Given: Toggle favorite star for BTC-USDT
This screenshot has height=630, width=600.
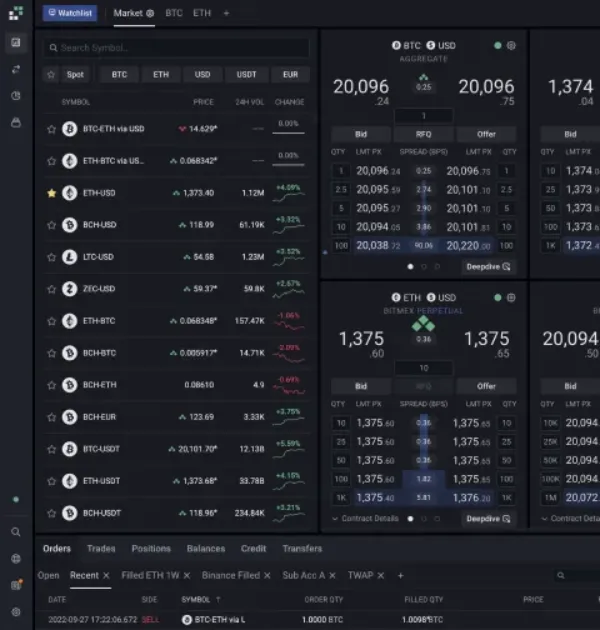Looking at the screenshot, I should pos(51,449).
